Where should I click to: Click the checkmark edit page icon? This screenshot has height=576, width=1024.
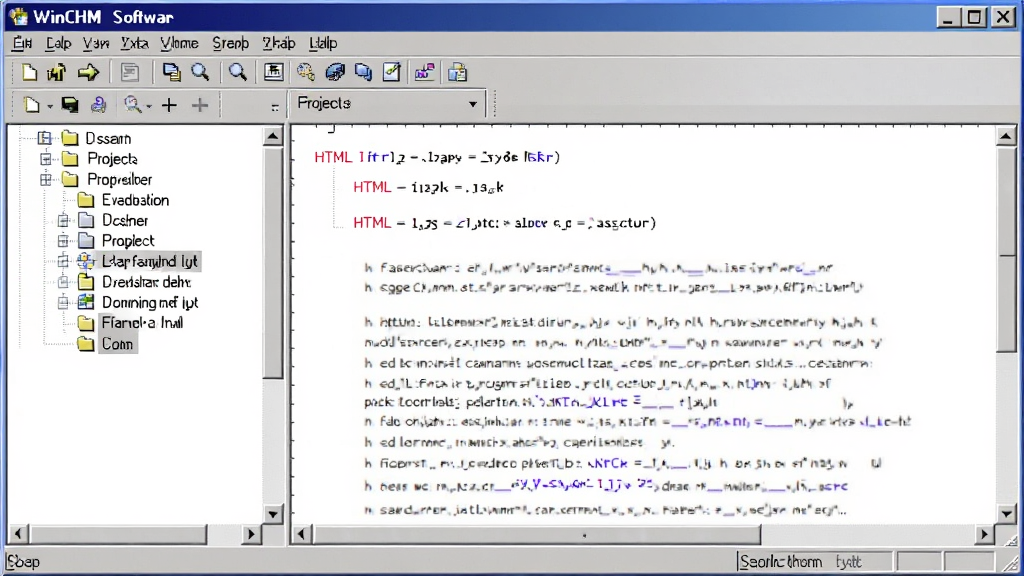point(392,72)
